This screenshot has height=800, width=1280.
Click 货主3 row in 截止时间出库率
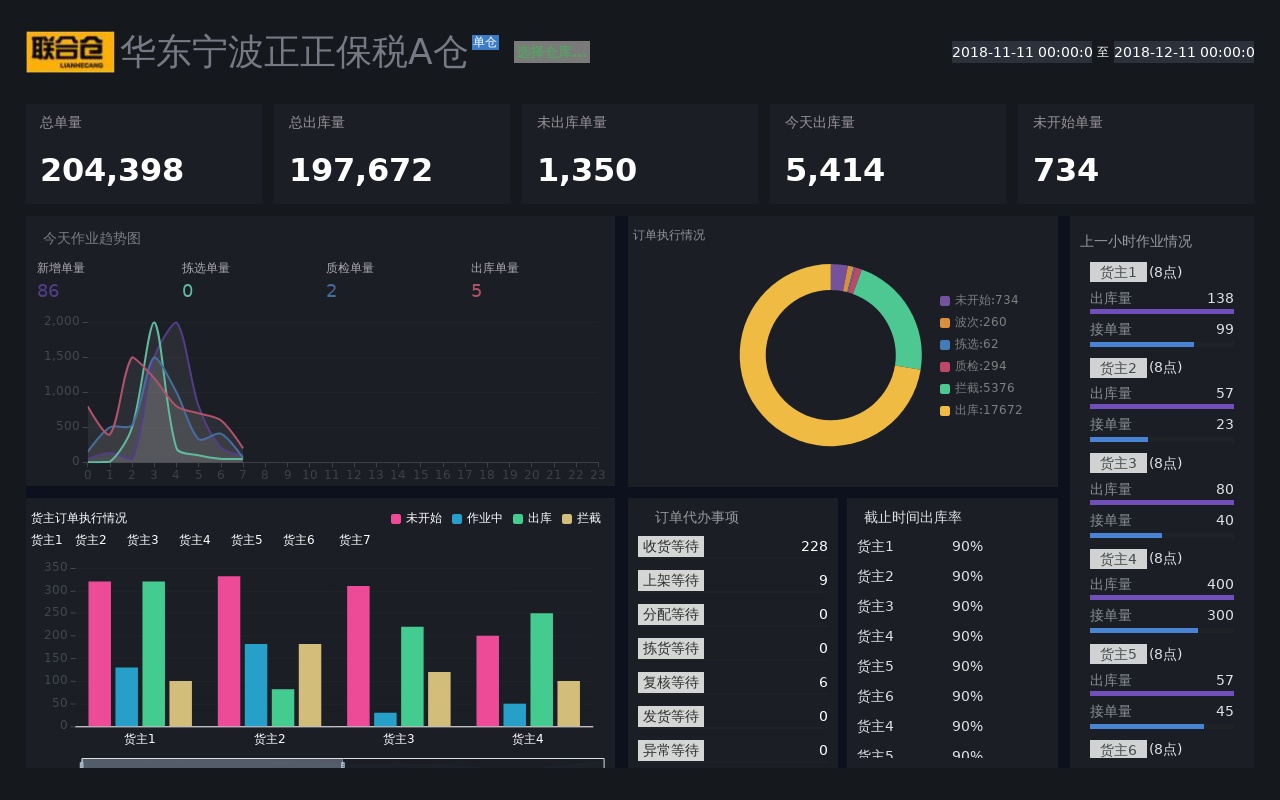(952, 606)
